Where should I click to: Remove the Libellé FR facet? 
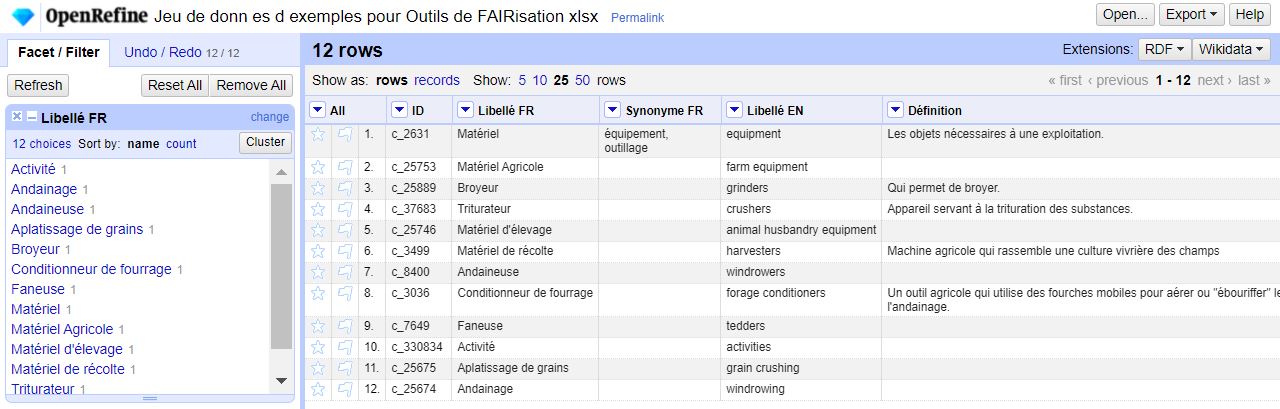[17, 117]
